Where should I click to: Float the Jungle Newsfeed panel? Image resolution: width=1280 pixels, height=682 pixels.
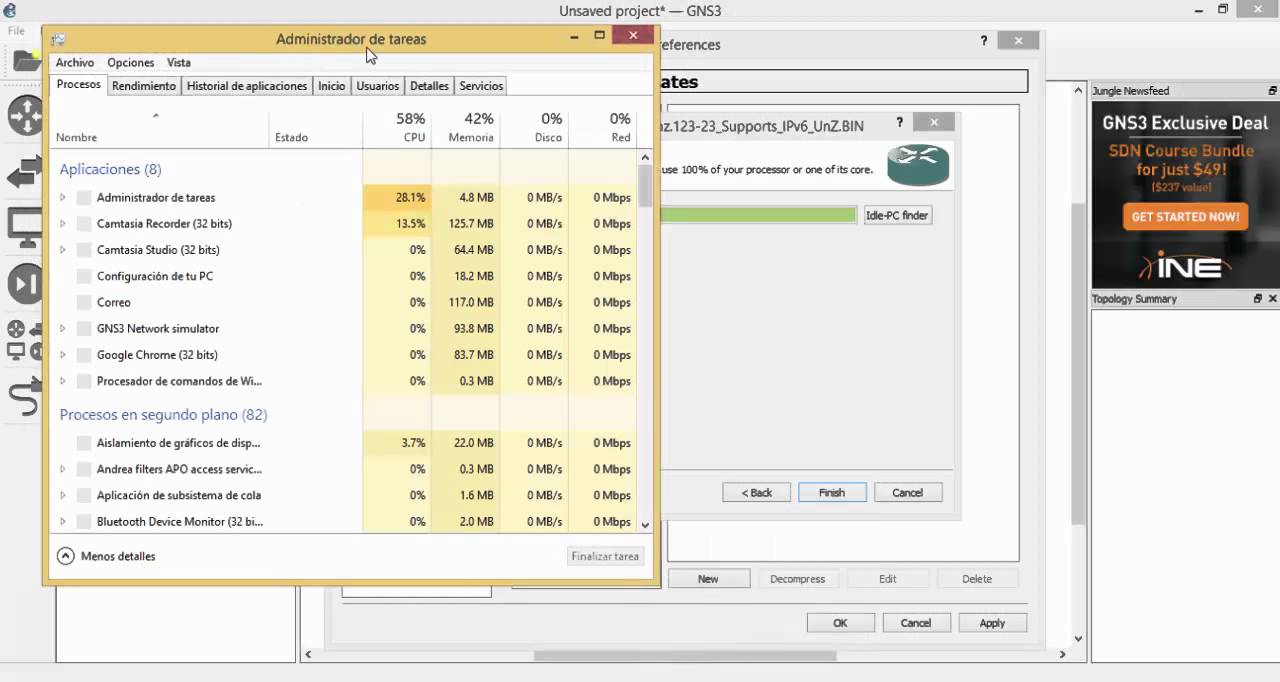1273,91
